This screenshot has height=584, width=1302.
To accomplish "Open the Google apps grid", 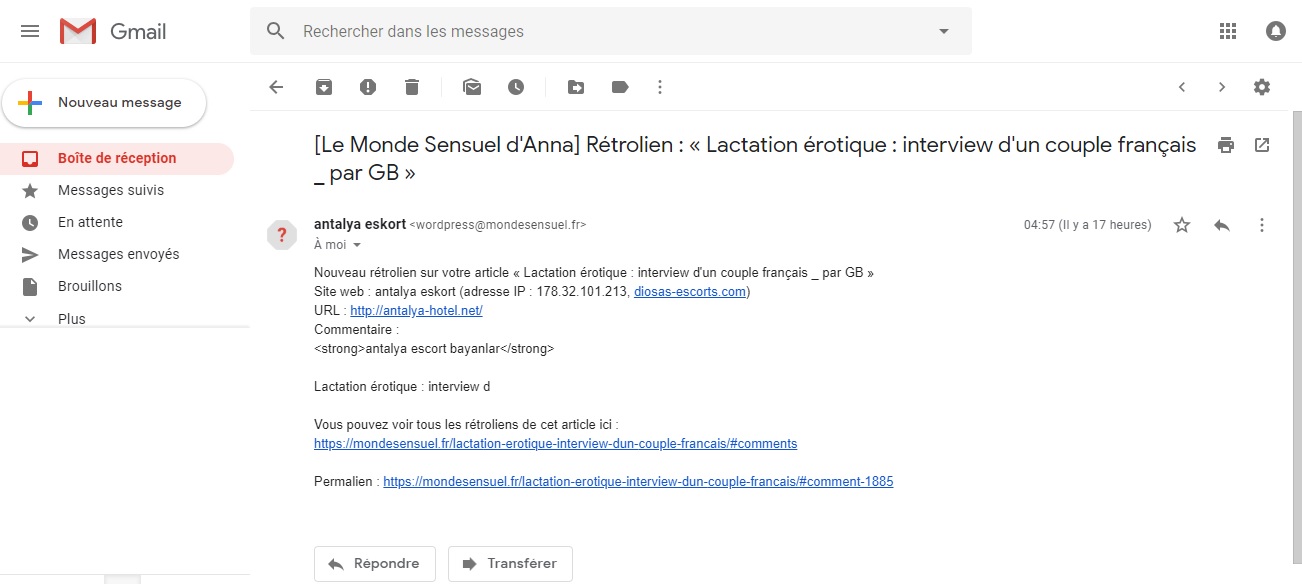I will click(x=1228, y=31).
